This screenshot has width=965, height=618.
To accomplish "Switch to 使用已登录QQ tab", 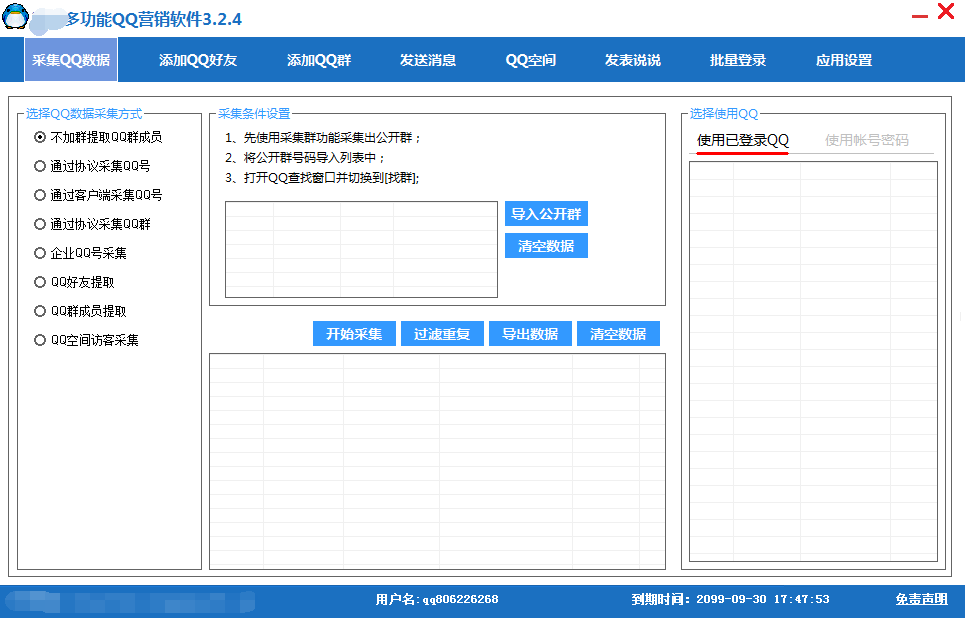I will (x=742, y=140).
